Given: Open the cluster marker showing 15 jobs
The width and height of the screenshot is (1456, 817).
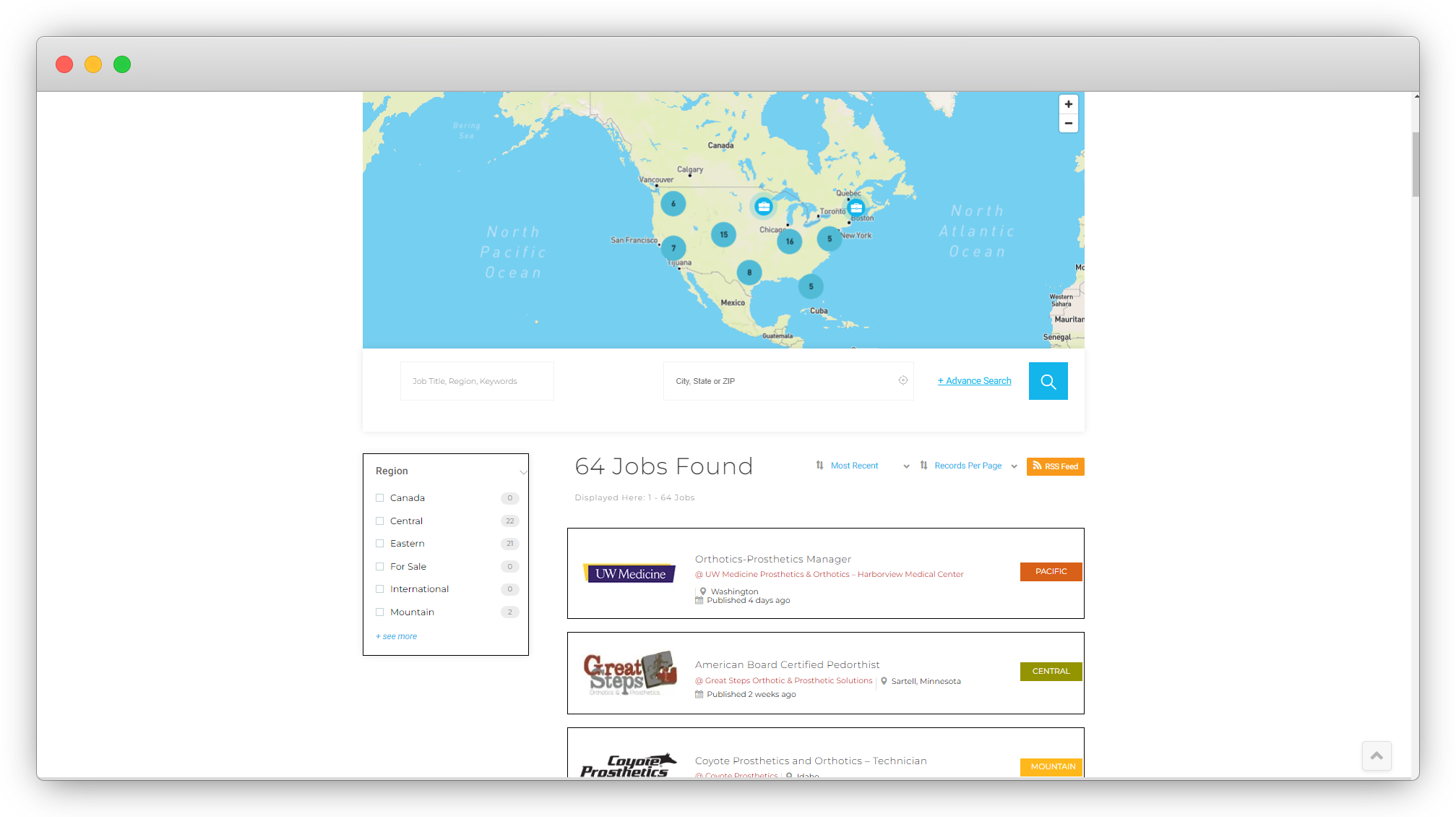Looking at the screenshot, I should pos(723,234).
